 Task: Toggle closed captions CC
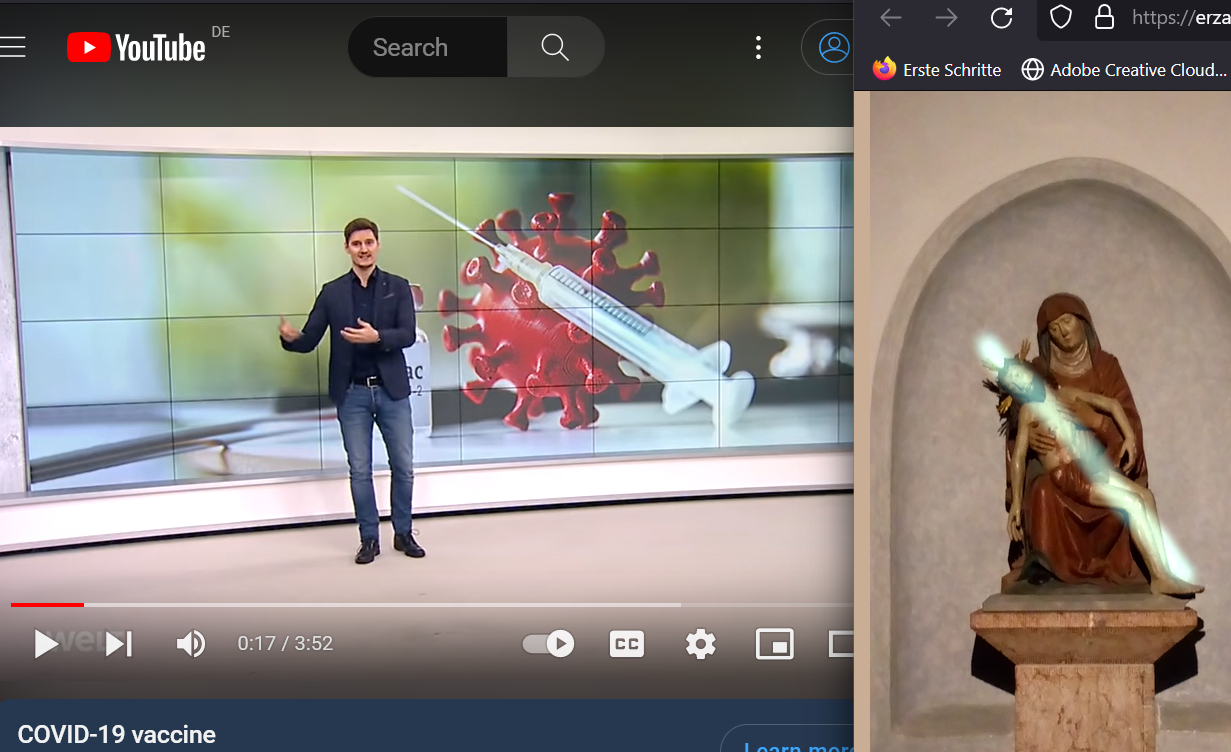click(x=627, y=644)
